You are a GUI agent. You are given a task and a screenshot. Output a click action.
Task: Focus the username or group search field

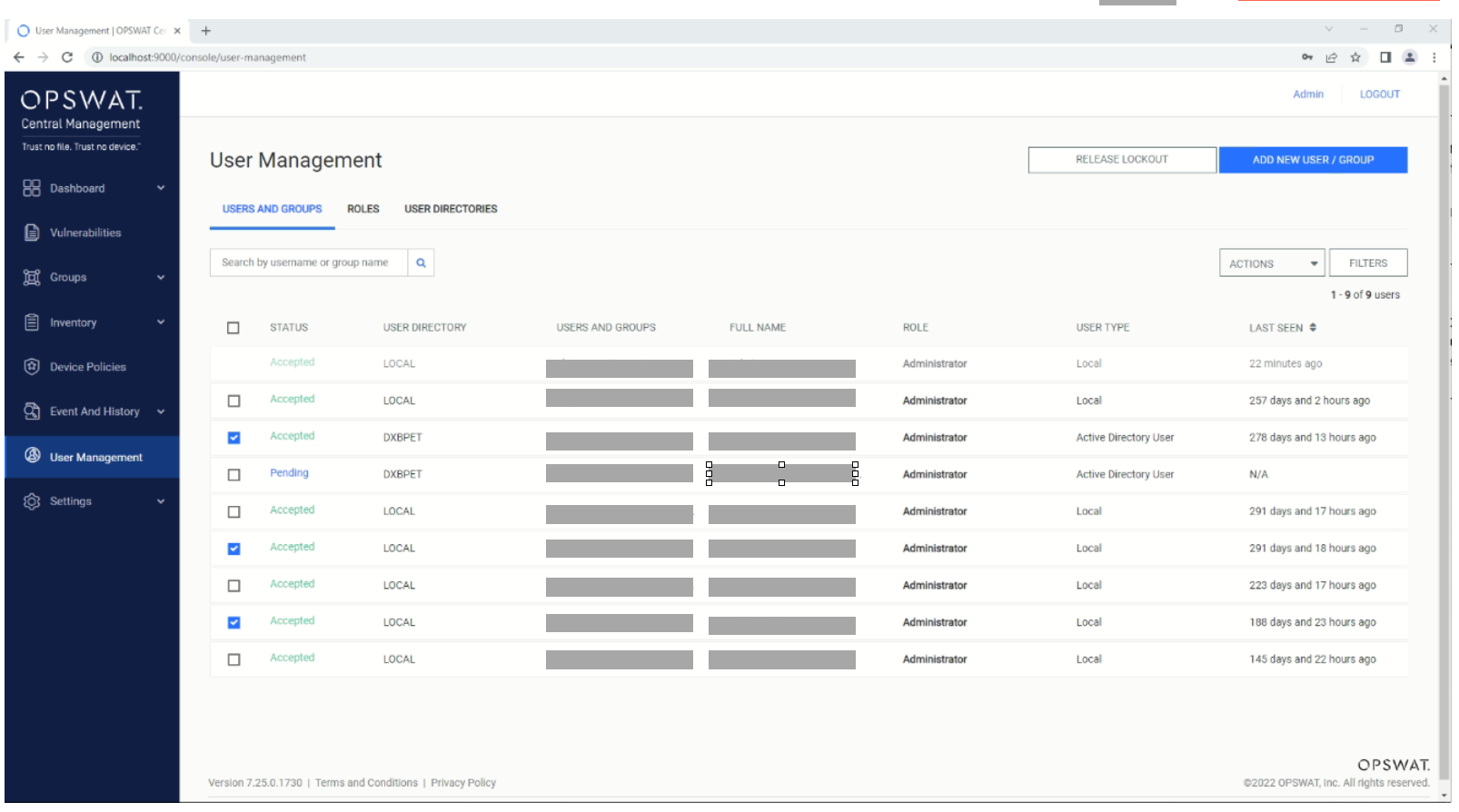coord(309,262)
